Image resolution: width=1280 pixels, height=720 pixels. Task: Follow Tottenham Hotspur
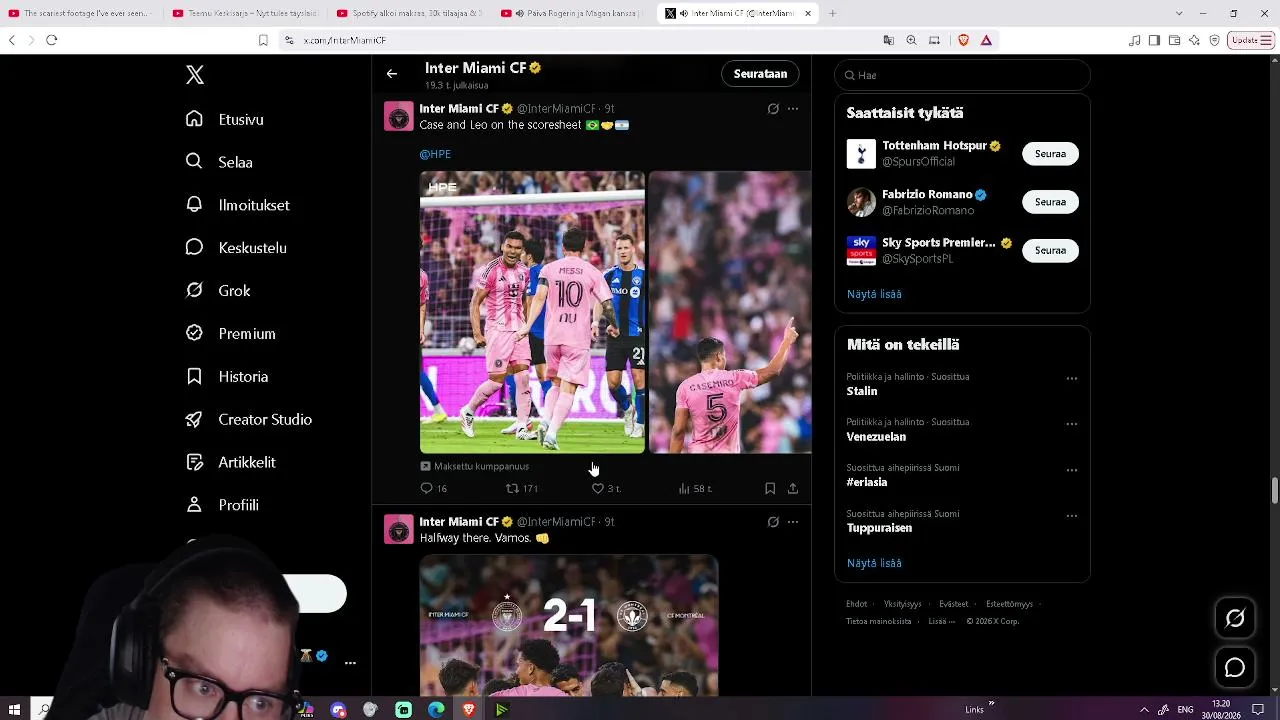(1050, 154)
